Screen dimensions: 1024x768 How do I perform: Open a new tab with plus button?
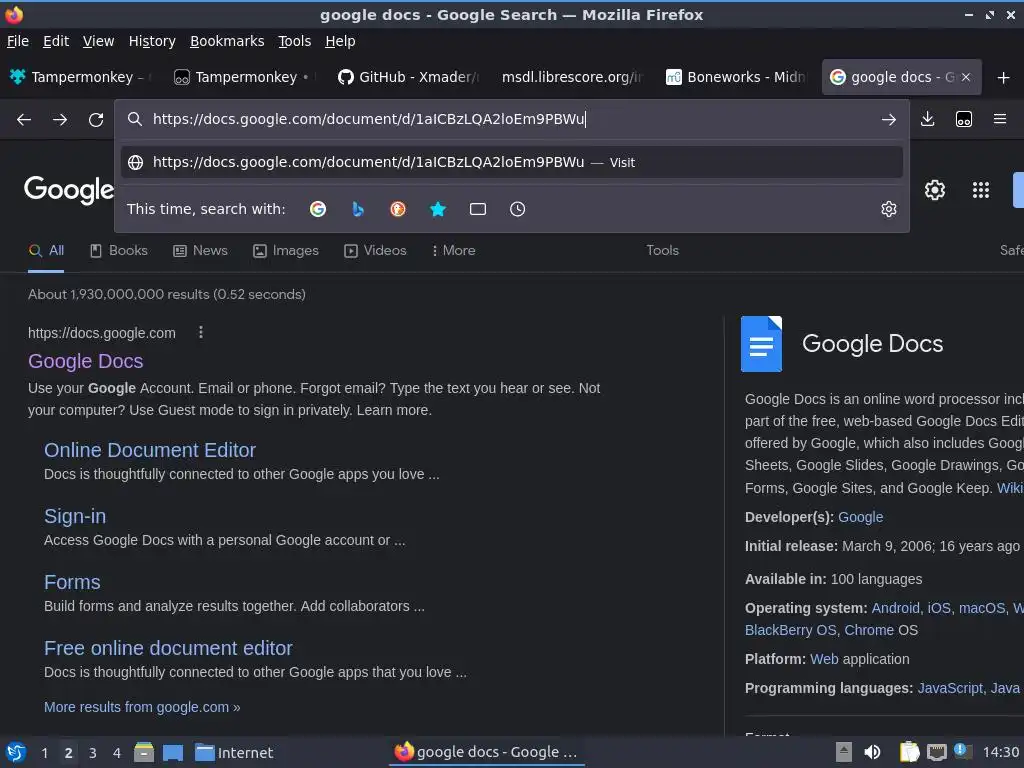pyautogui.click(x=1003, y=78)
